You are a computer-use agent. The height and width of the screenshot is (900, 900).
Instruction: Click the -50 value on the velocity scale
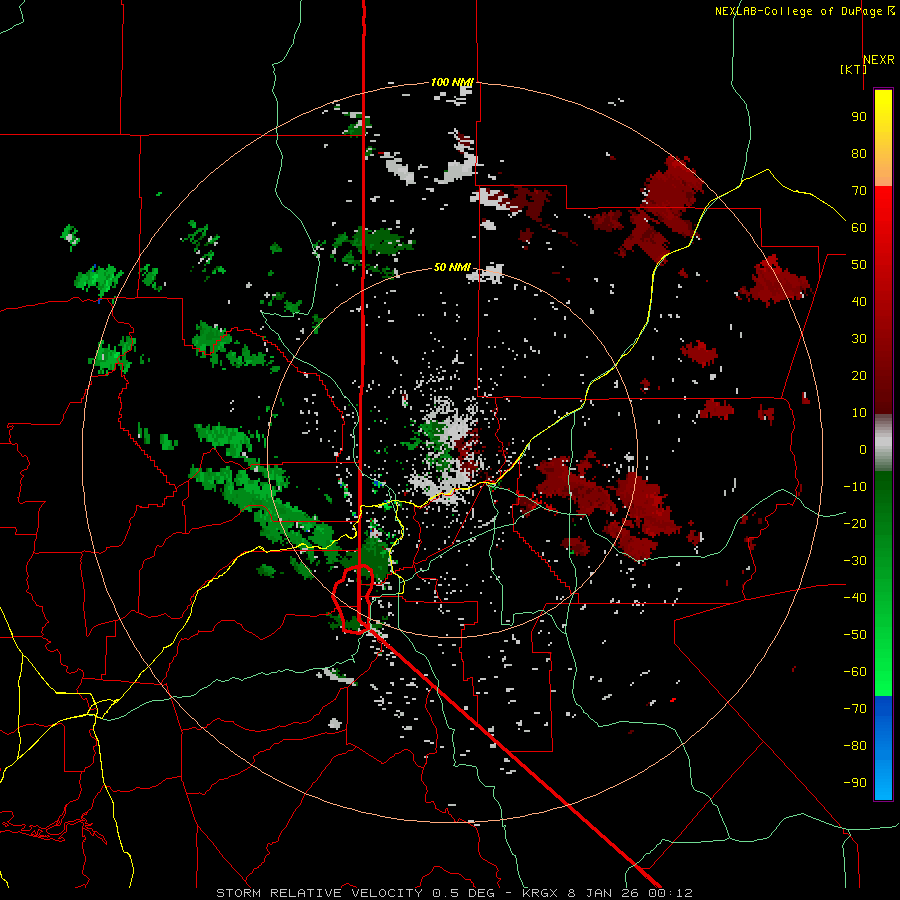(855, 635)
